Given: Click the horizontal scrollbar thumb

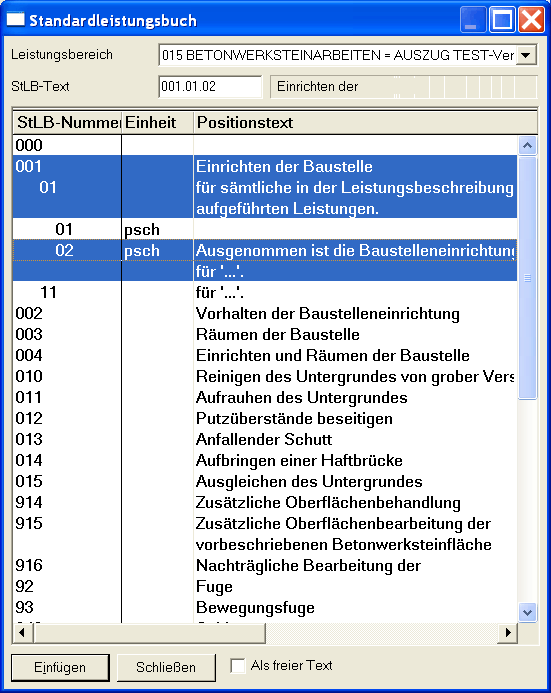Looking at the screenshot, I should tap(149, 632).
